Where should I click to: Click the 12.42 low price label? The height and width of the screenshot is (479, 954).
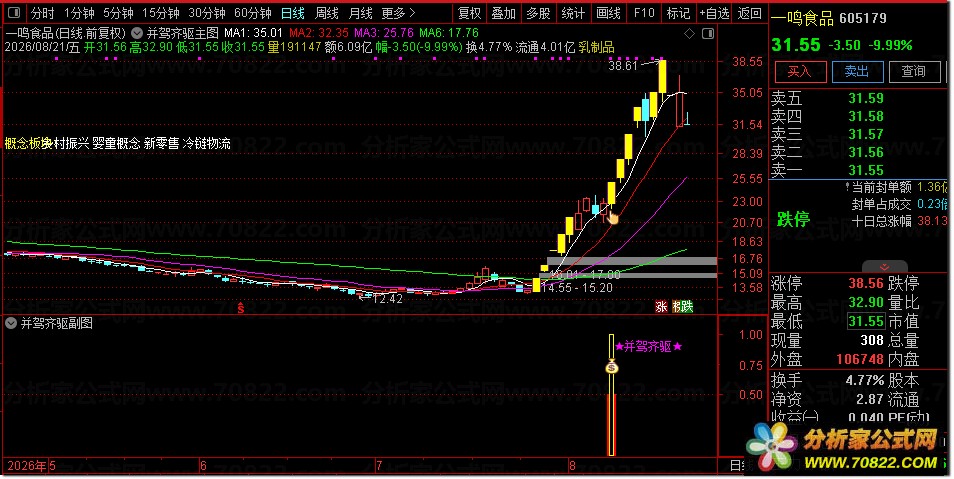point(388,299)
